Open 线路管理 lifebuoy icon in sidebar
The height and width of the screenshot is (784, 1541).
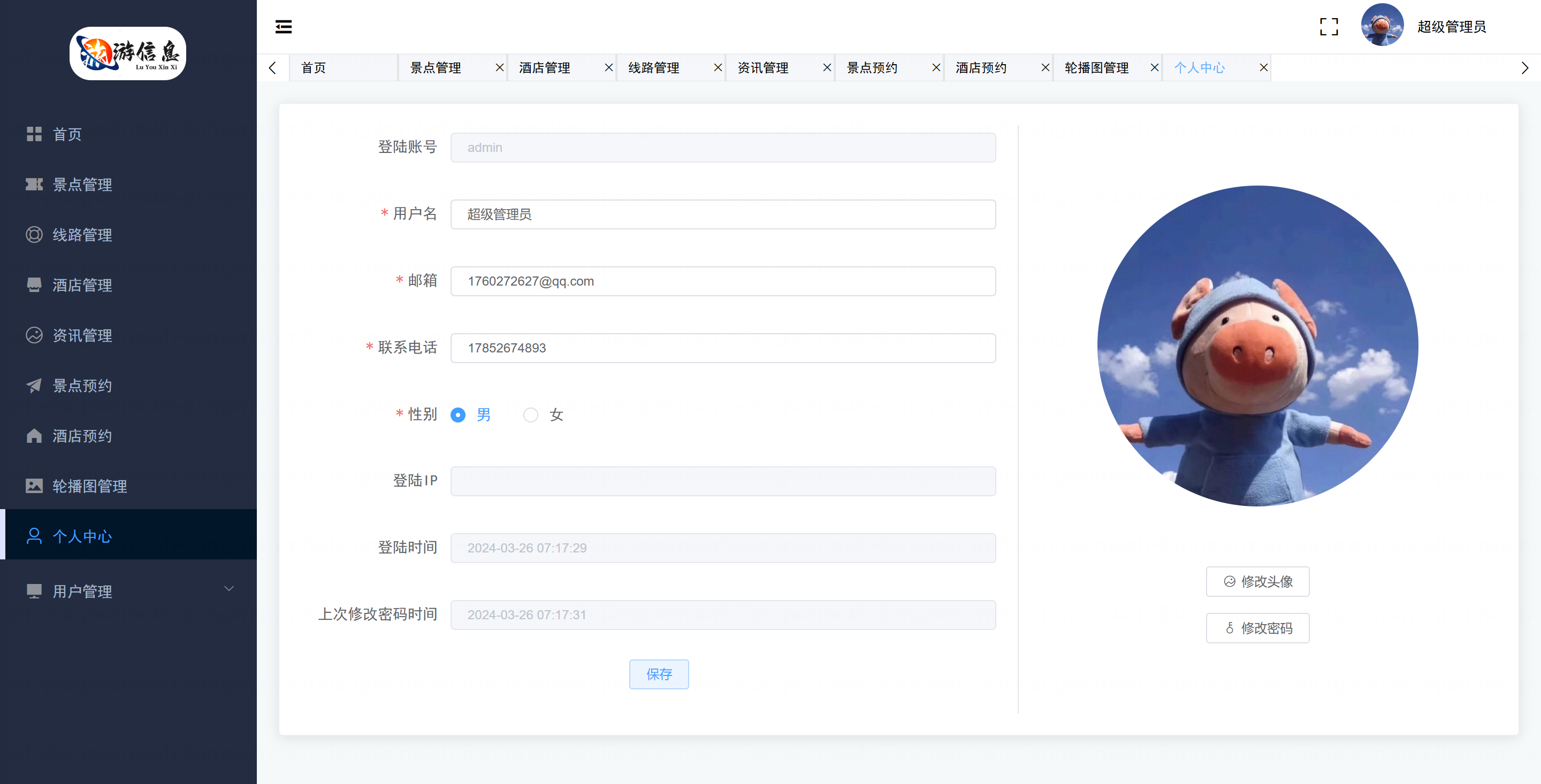pos(34,234)
